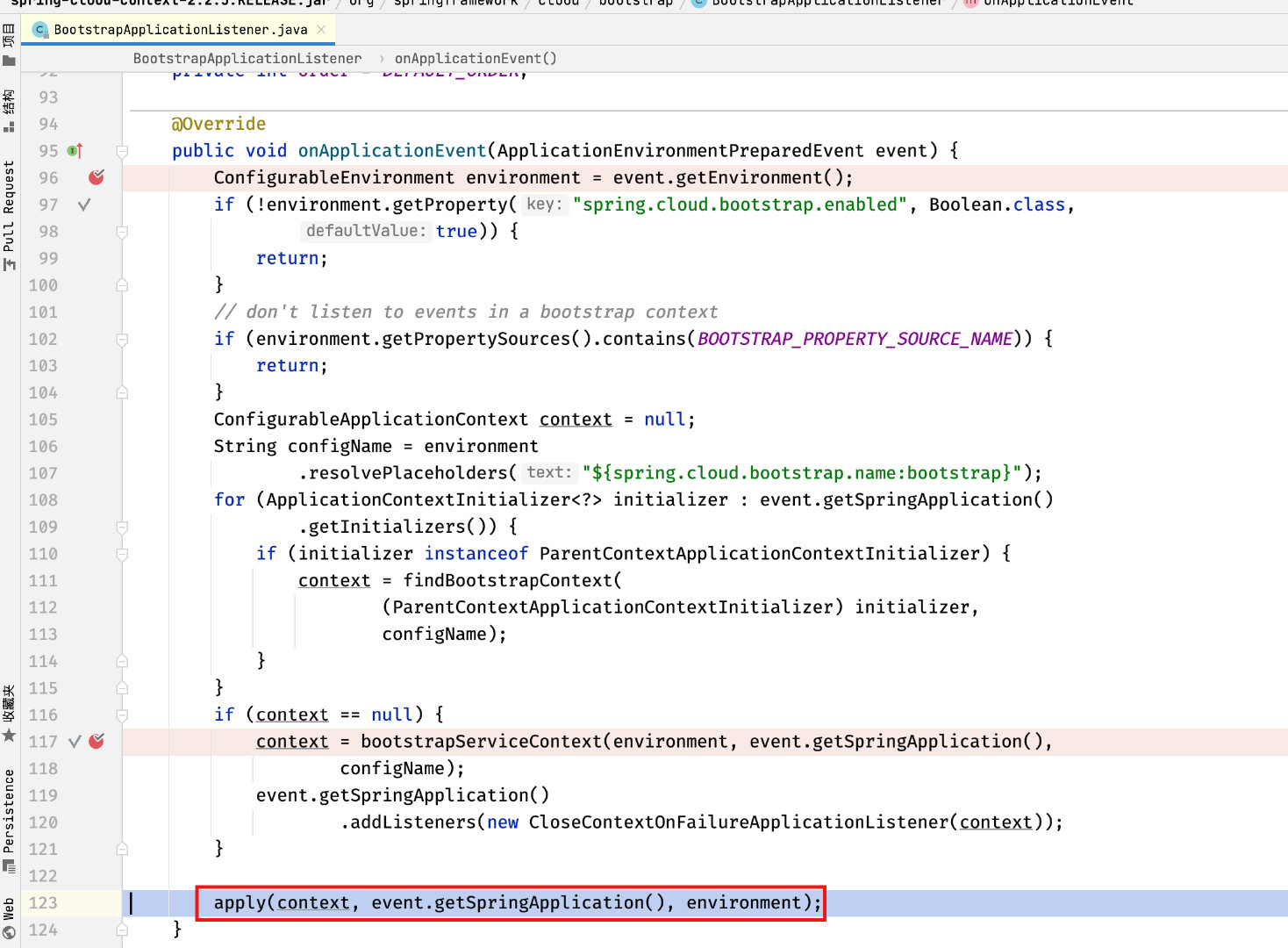
Task: Click ConfigurableApplicationContext on line 105
Action: 371,420
